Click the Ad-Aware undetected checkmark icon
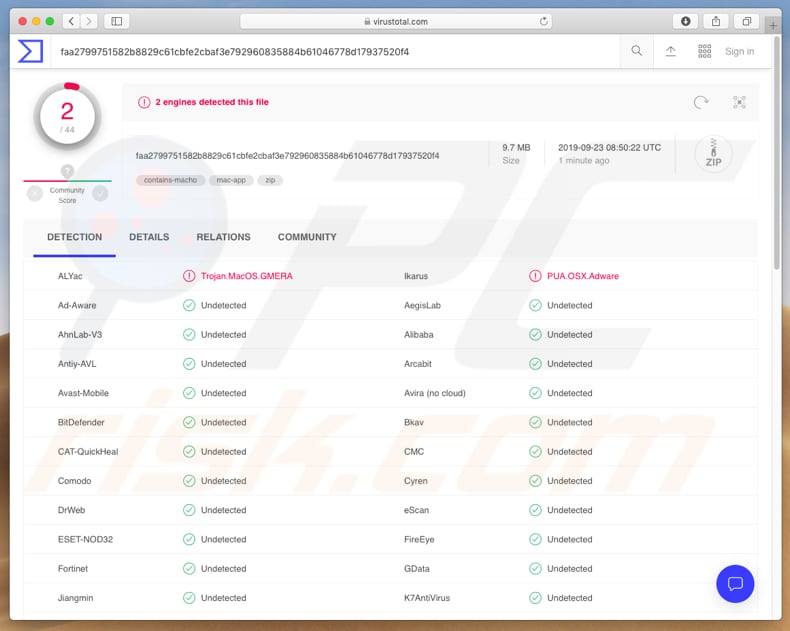This screenshot has width=790, height=631. [x=189, y=305]
